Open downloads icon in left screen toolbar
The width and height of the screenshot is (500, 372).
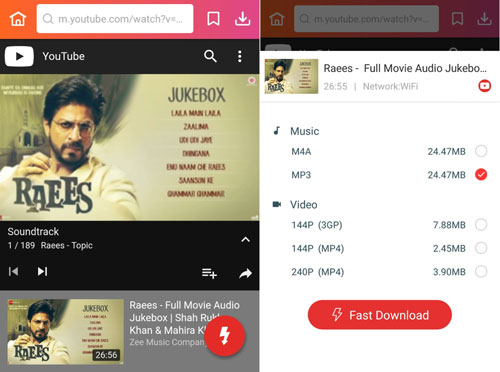(x=243, y=19)
